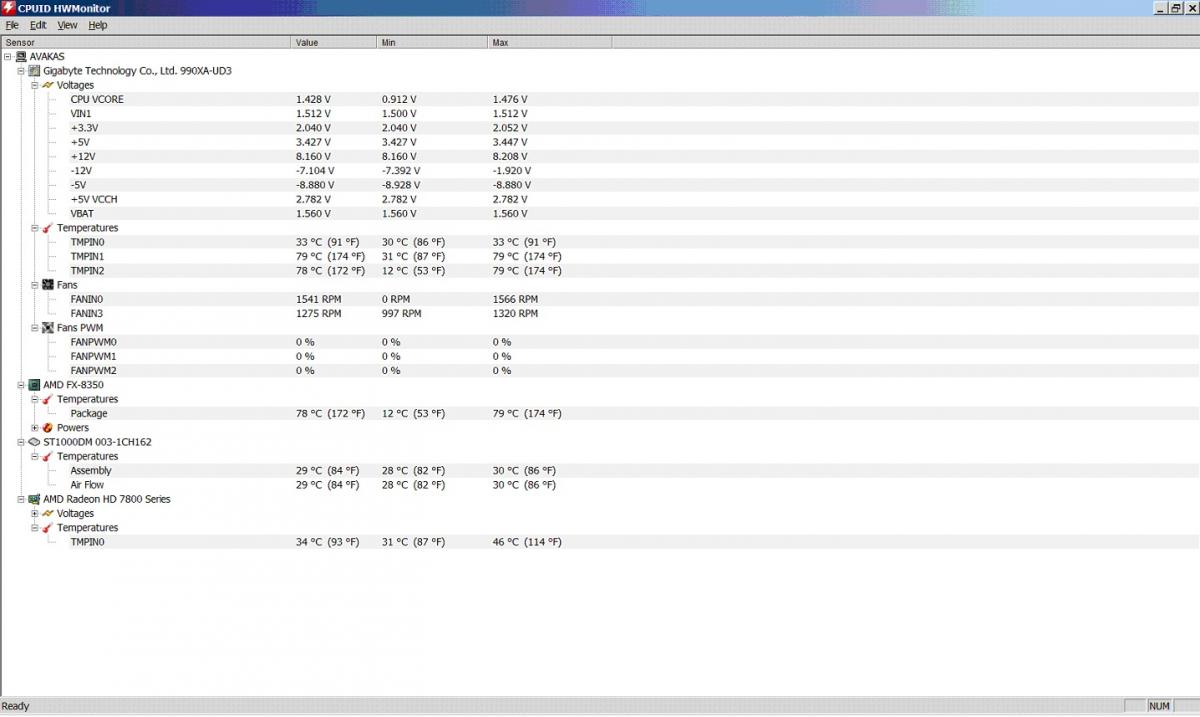Image resolution: width=1200 pixels, height=717 pixels.
Task: Click the AVAKAS computer icon
Action: click(21, 57)
